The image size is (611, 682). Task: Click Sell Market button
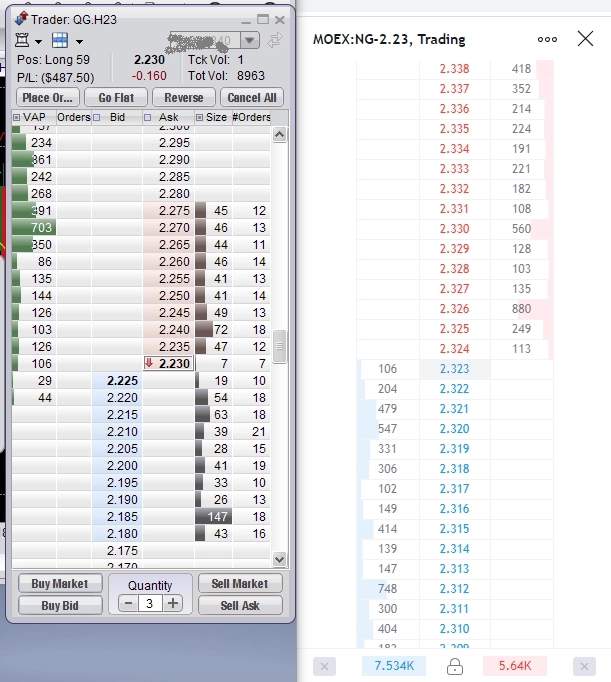[x=240, y=584]
